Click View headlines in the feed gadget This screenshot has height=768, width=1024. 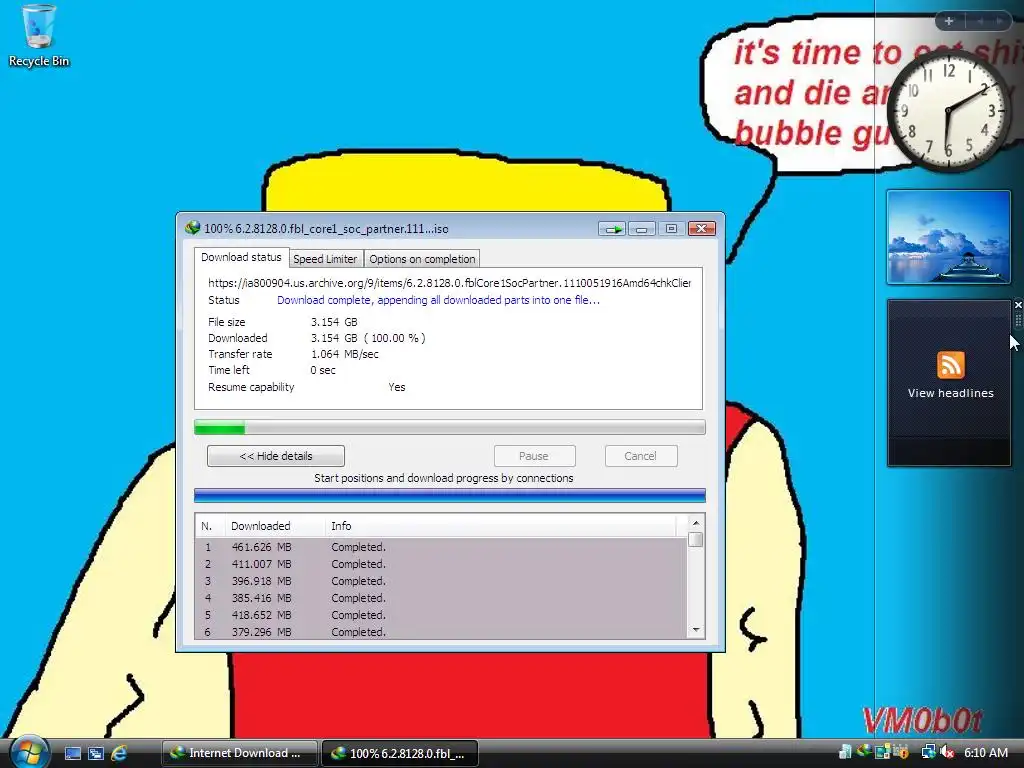tap(950, 393)
